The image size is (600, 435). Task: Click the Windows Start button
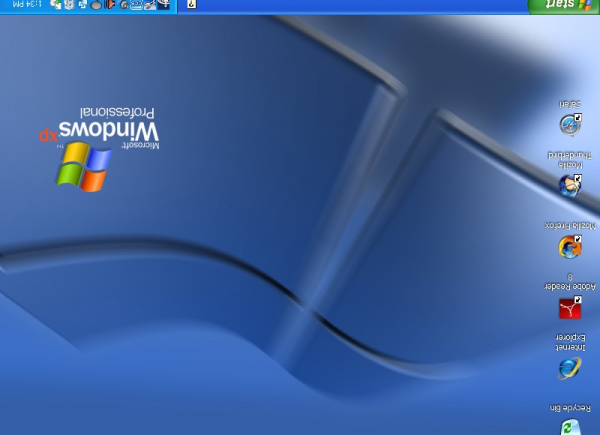pyautogui.click(x=563, y=6)
